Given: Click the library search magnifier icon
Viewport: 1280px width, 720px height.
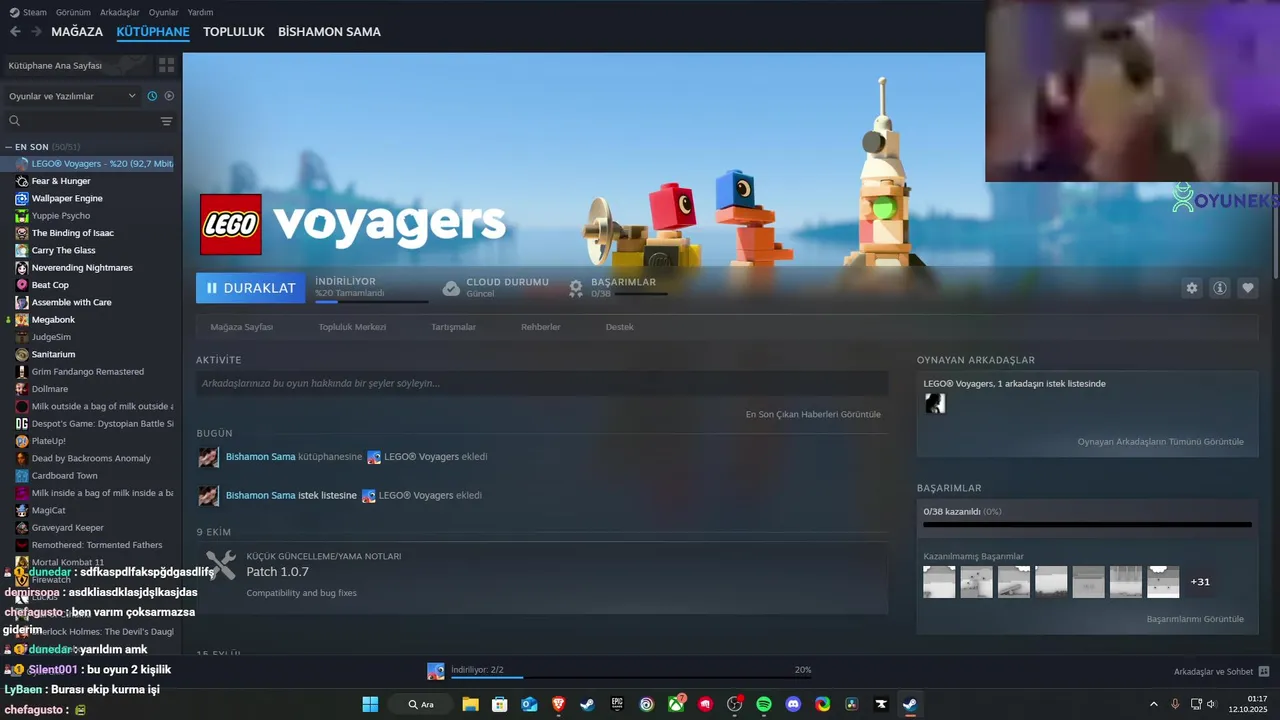Looking at the screenshot, I should pyautogui.click(x=14, y=121).
